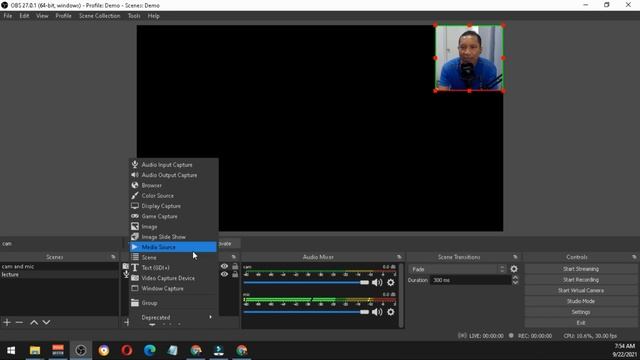Open File Explorer from the taskbar
Image resolution: width=640 pixels, height=360 pixels.
click(x=35, y=350)
